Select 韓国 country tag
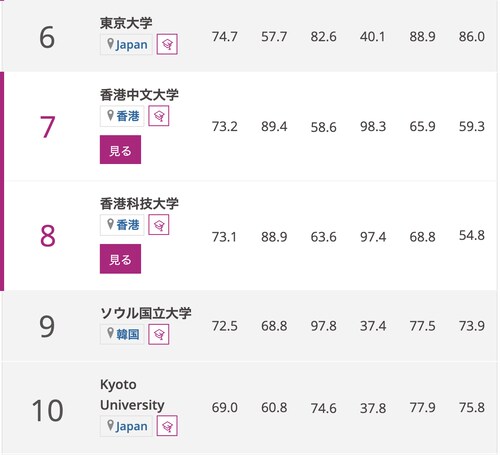Screen dimensions: 500x455 tap(122, 334)
